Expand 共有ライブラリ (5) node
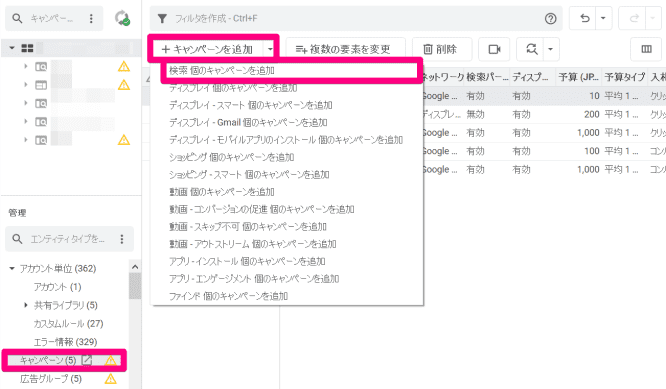This screenshot has height=389, width=666. point(25,305)
